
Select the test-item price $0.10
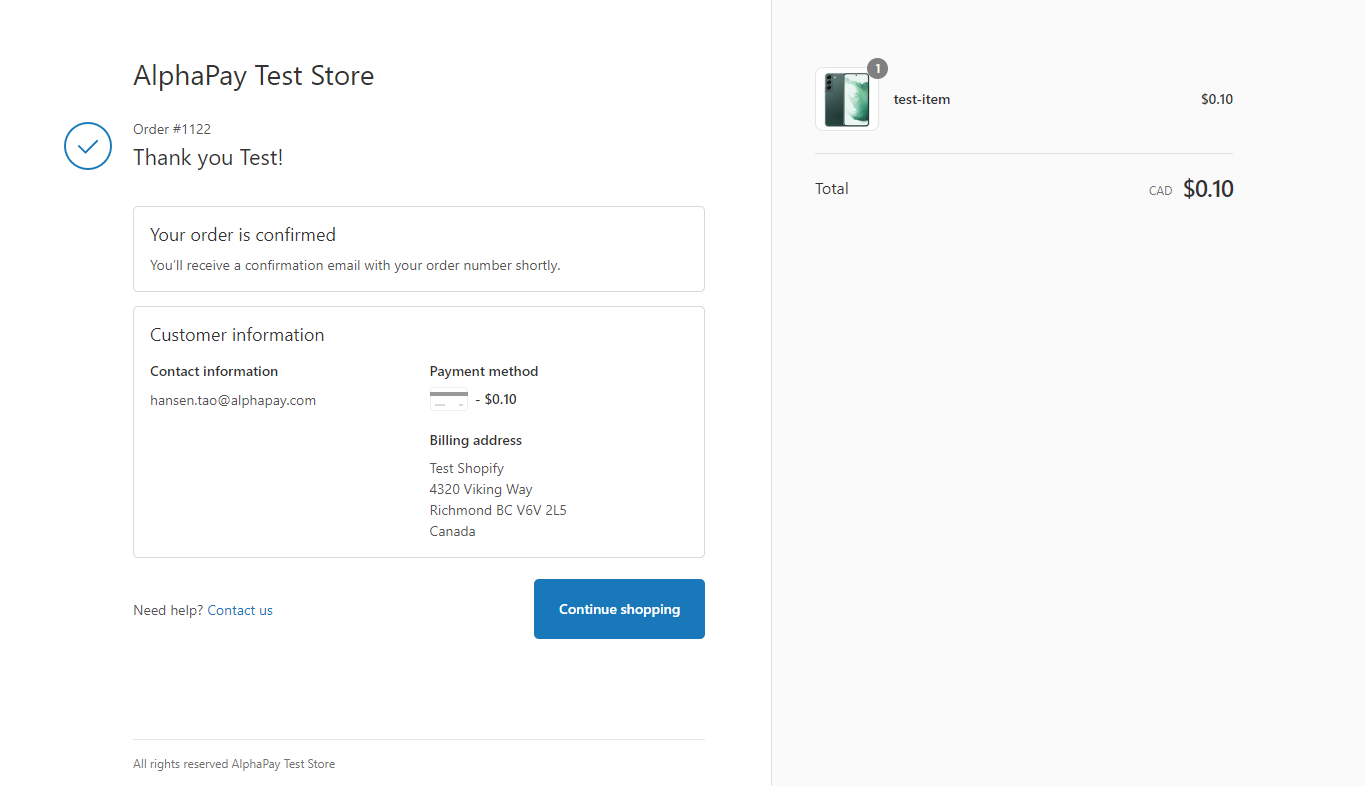tap(1217, 99)
